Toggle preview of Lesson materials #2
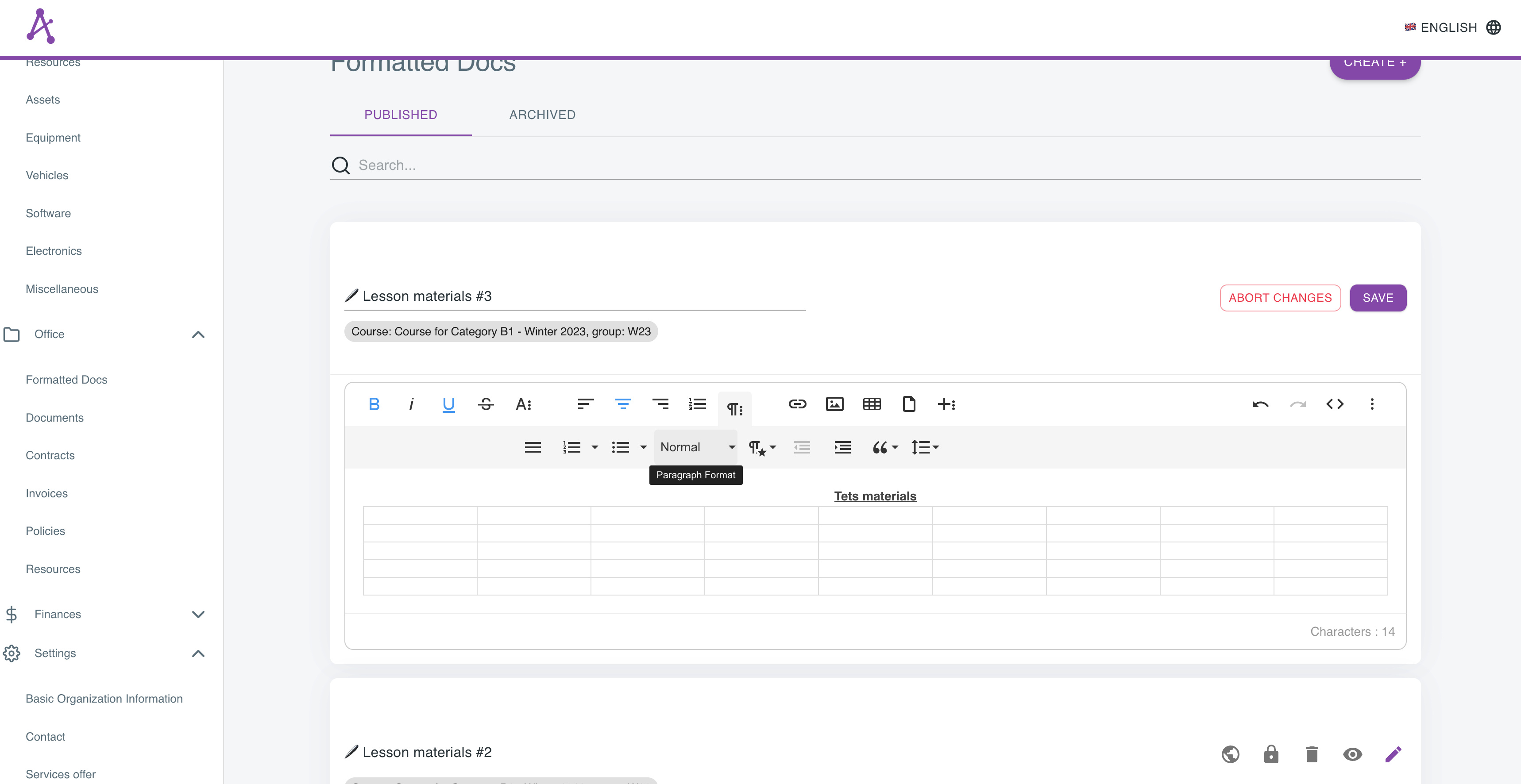This screenshot has height=784, width=1521. 1353,754
